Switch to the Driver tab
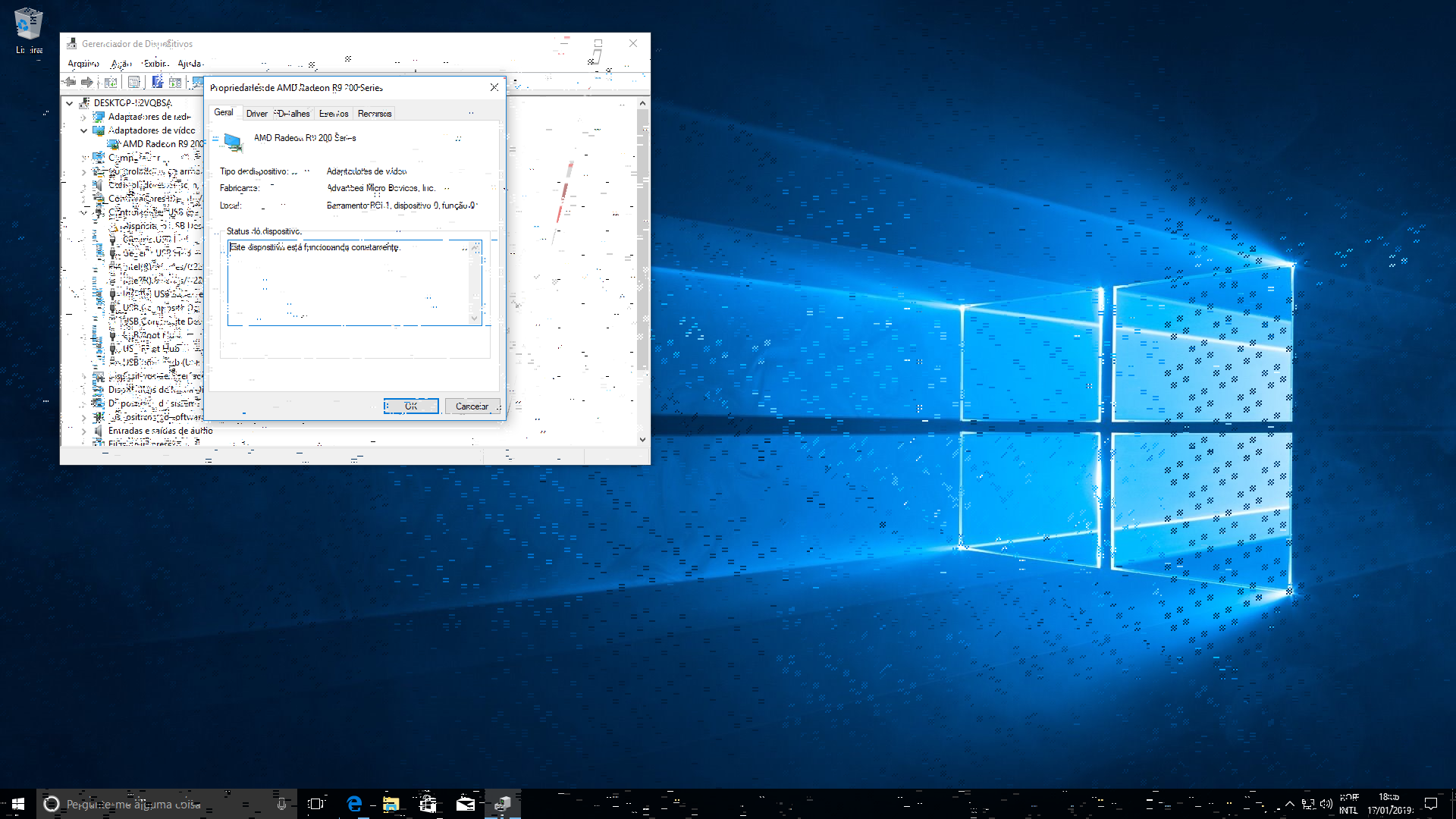Image resolution: width=1456 pixels, height=819 pixels. (x=256, y=114)
